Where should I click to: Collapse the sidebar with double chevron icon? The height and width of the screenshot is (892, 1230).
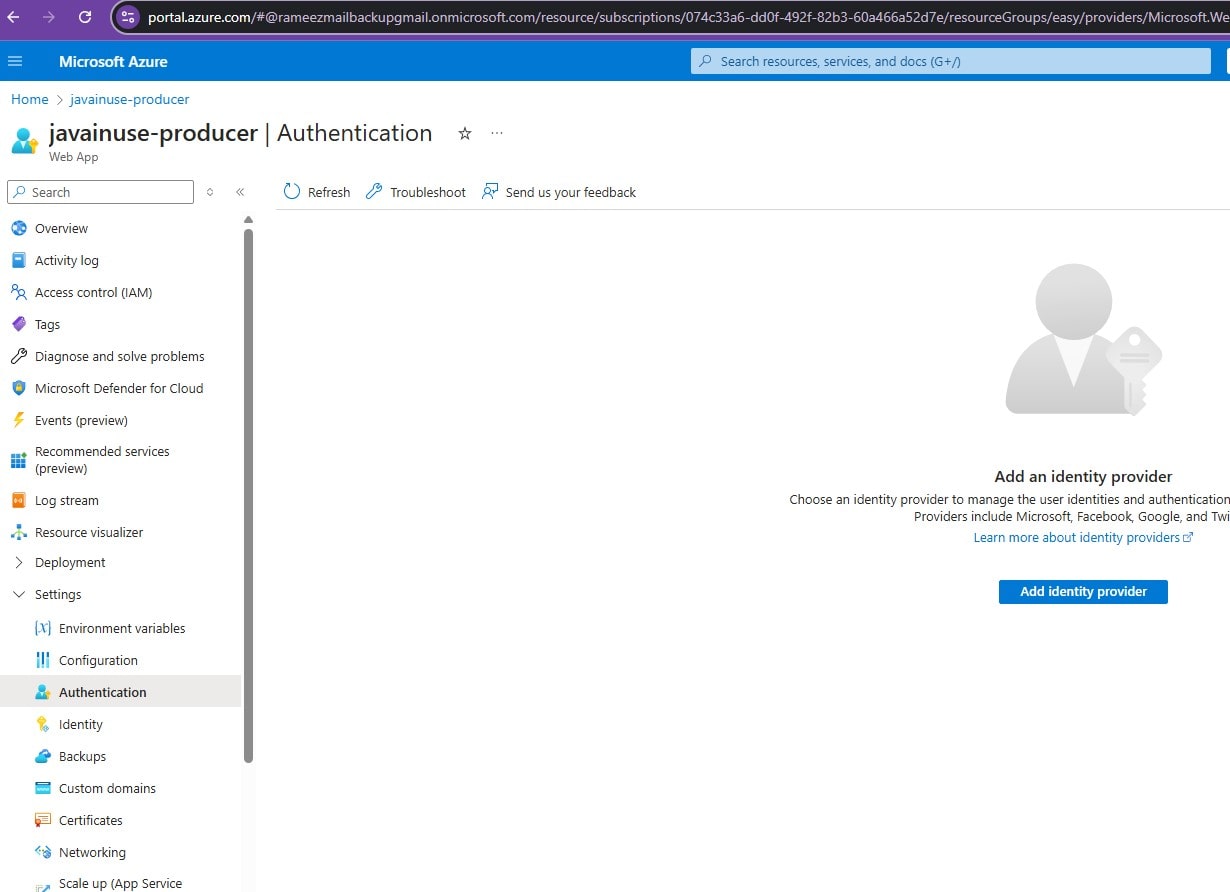click(240, 192)
